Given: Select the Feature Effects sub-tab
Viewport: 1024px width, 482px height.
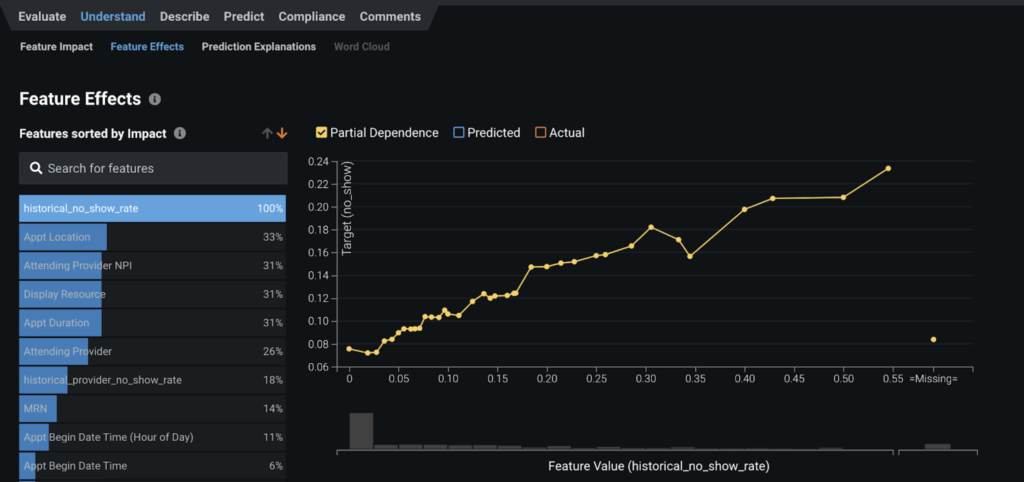Looking at the screenshot, I should 147,46.
